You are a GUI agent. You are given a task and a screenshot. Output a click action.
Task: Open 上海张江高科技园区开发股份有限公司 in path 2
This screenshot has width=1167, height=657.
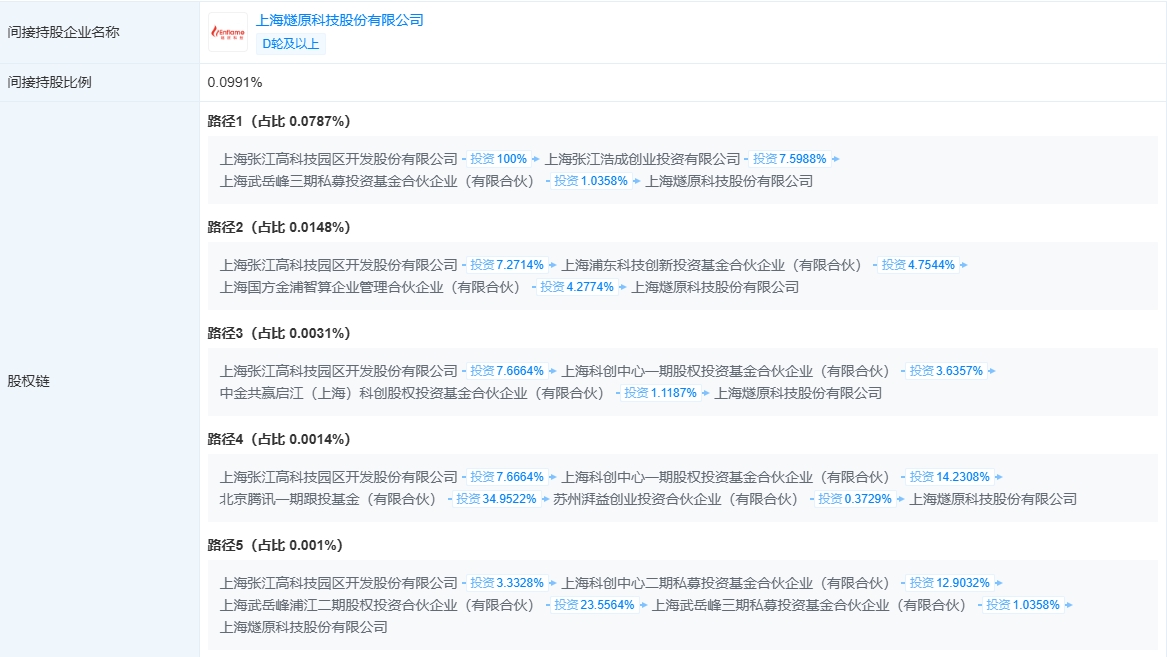tap(339, 266)
